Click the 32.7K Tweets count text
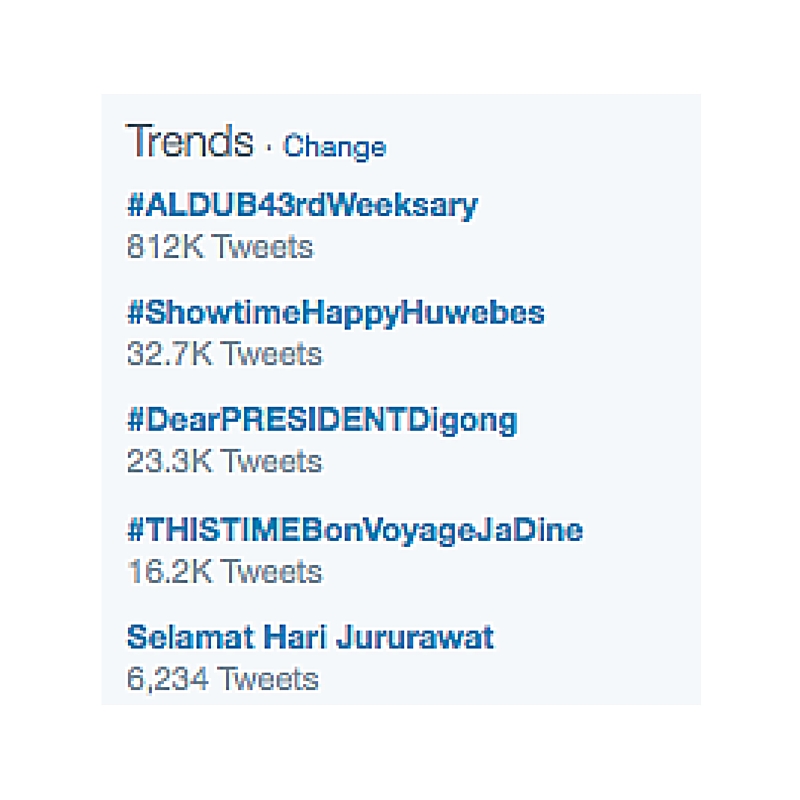This screenshot has height=800, width=800. tap(224, 354)
